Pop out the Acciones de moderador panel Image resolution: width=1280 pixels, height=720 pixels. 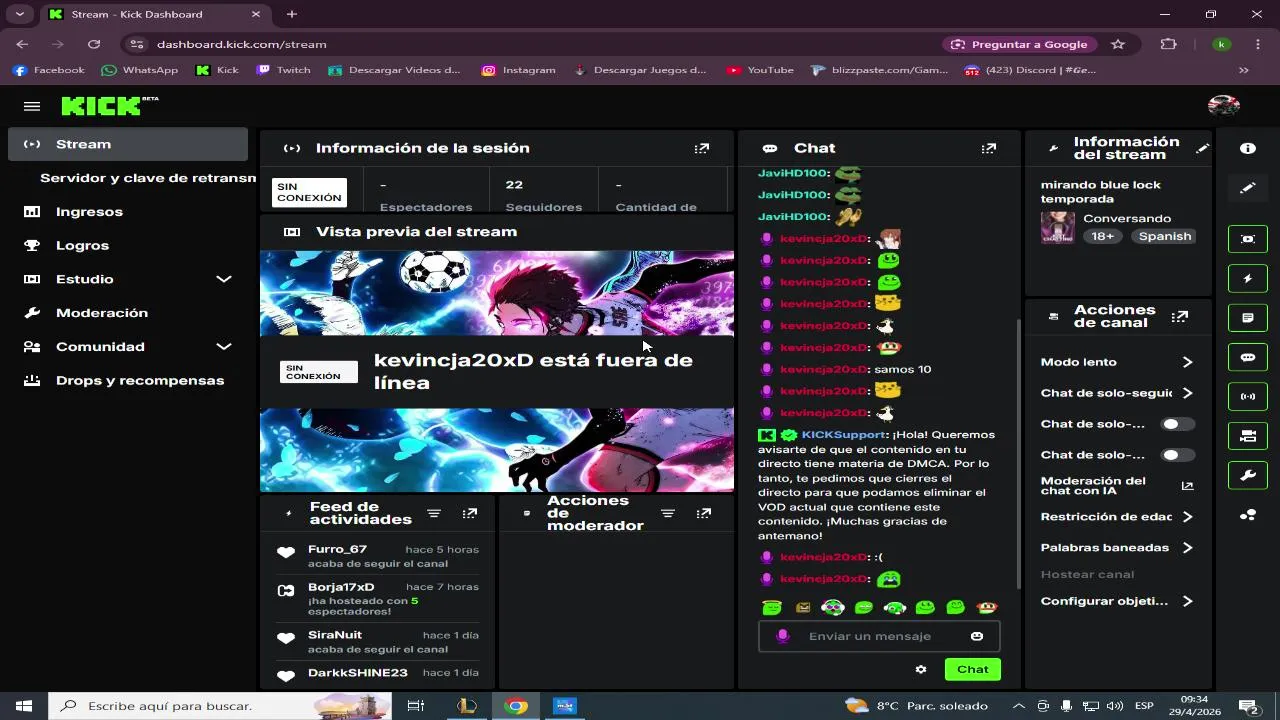coord(704,513)
